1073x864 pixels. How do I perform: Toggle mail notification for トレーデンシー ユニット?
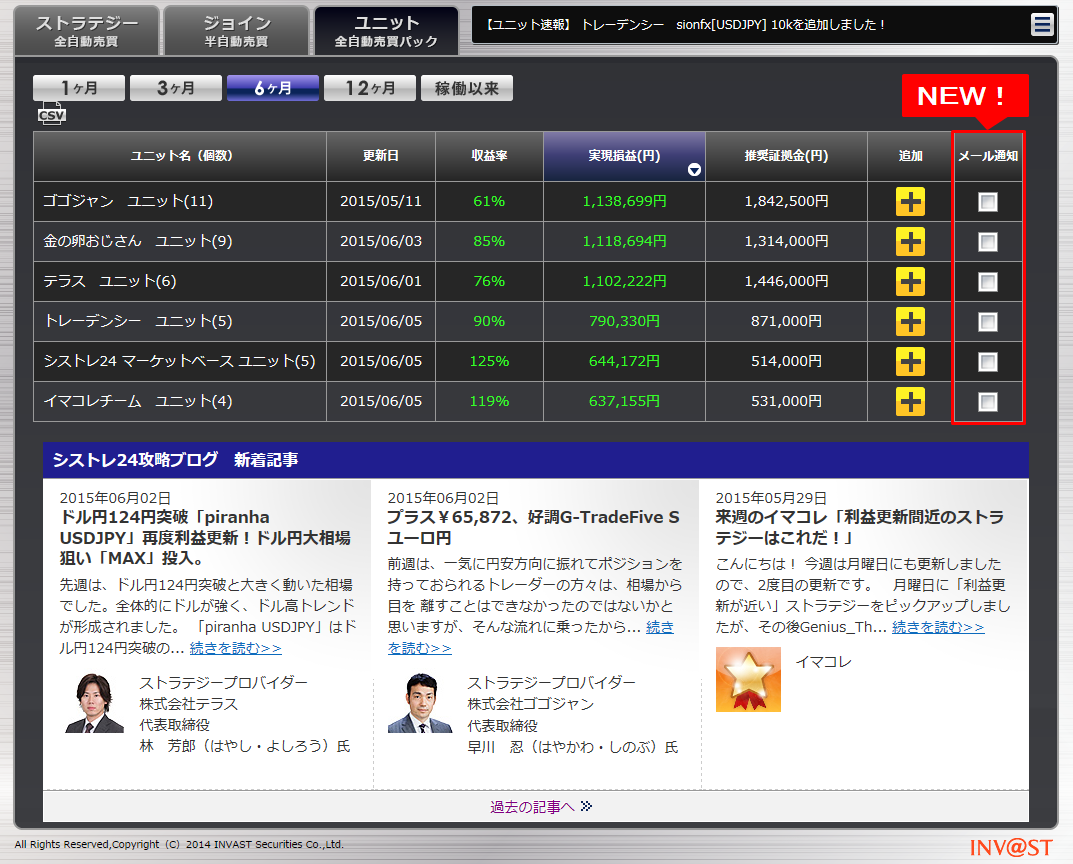(987, 322)
